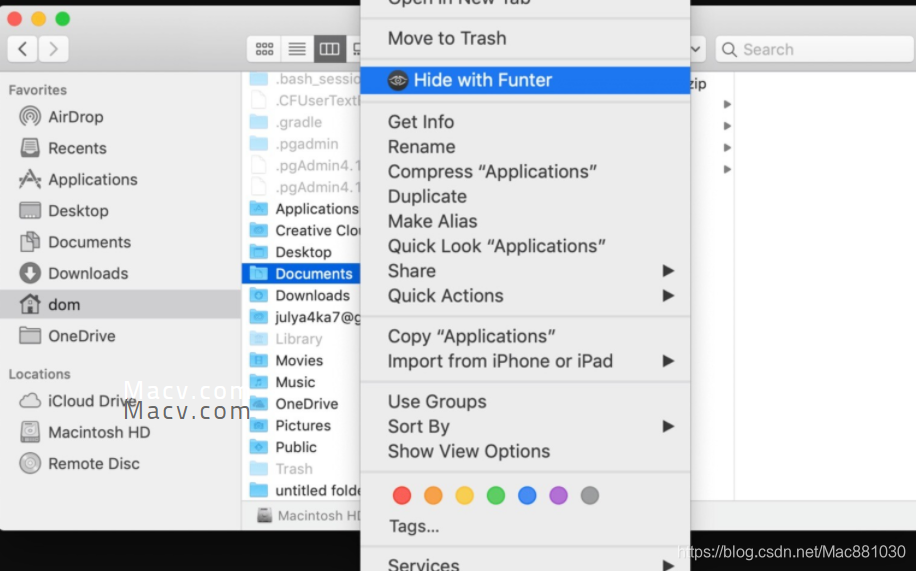The width and height of the screenshot is (916, 571).
Task: Apply the red tag color
Action: tap(402, 496)
